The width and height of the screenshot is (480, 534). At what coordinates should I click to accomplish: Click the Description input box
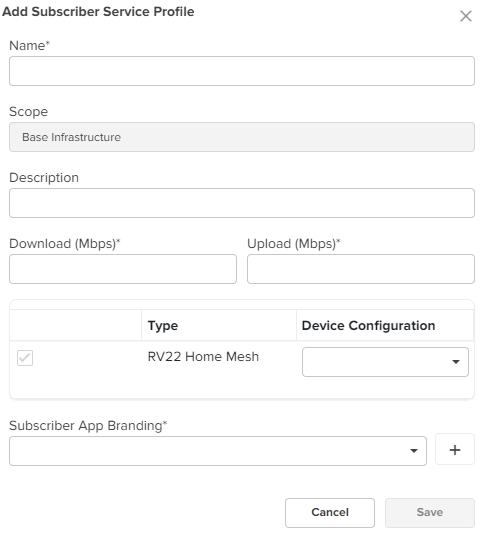(x=242, y=203)
